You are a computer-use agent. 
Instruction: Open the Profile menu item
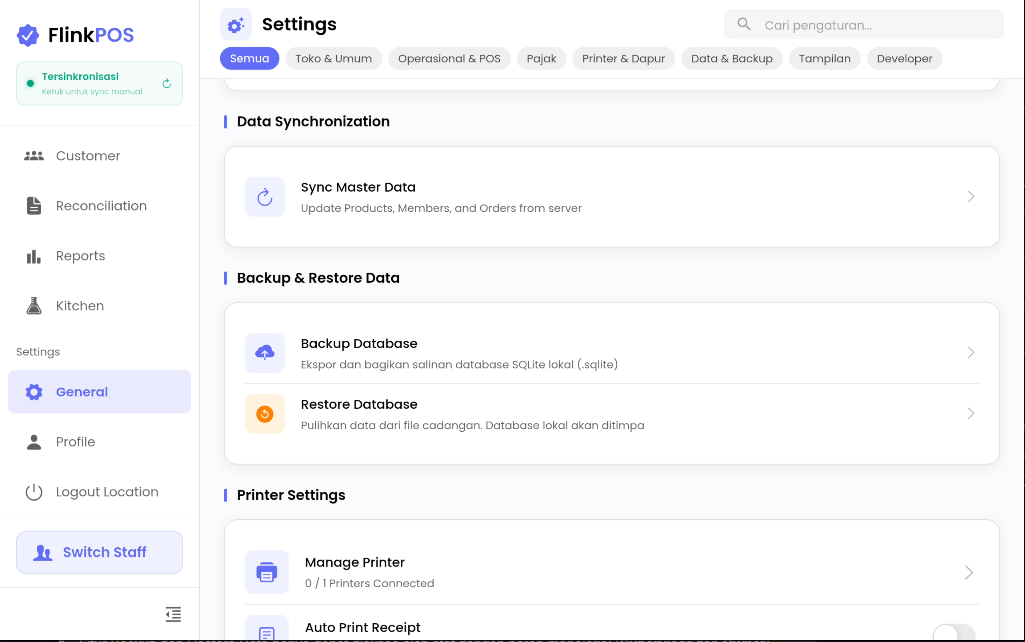99,442
